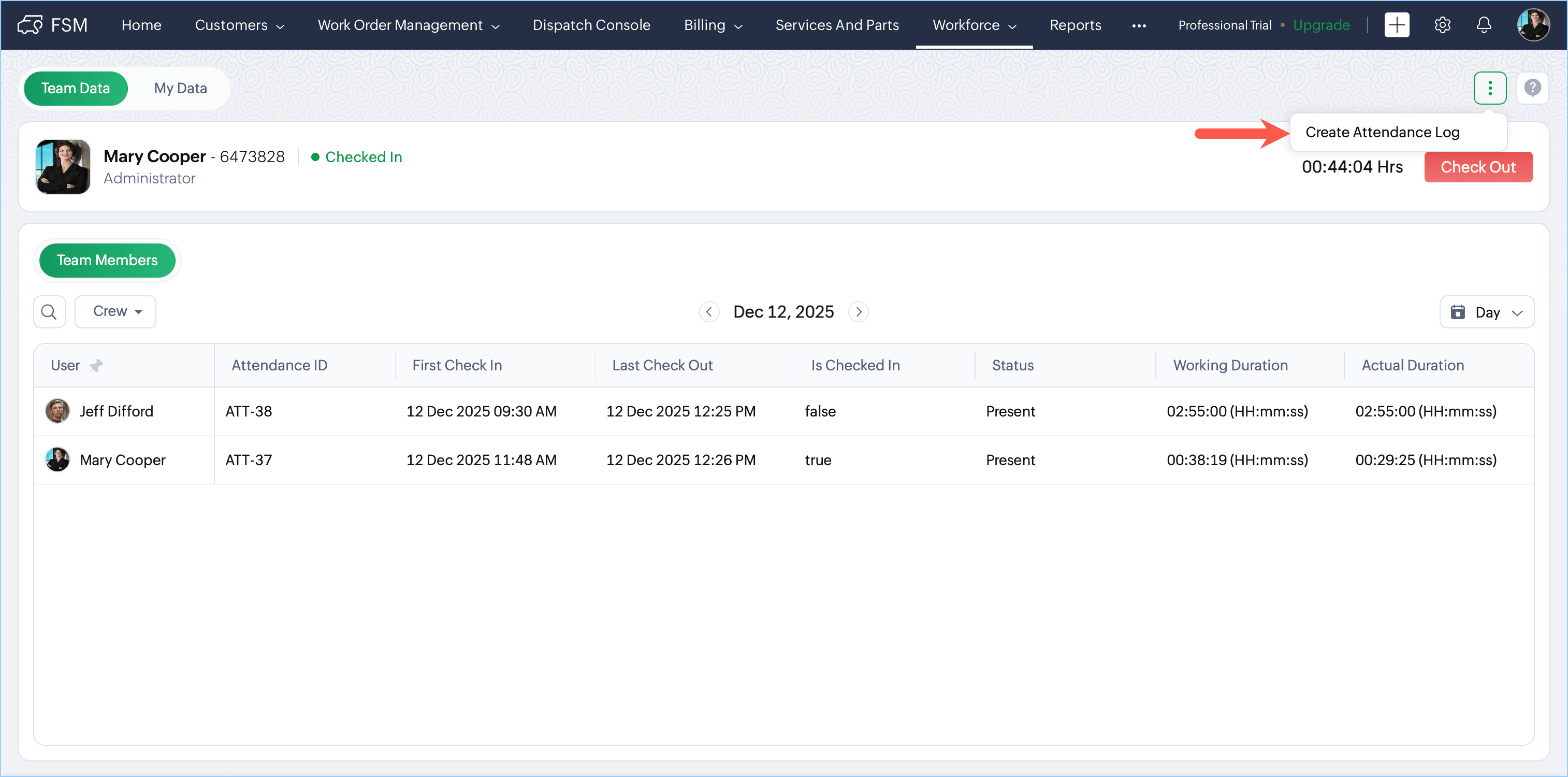The width and height of the screenshot is (1568, 777).
Task: Open the Dispatch Console tab
Action: click(591, 25)
